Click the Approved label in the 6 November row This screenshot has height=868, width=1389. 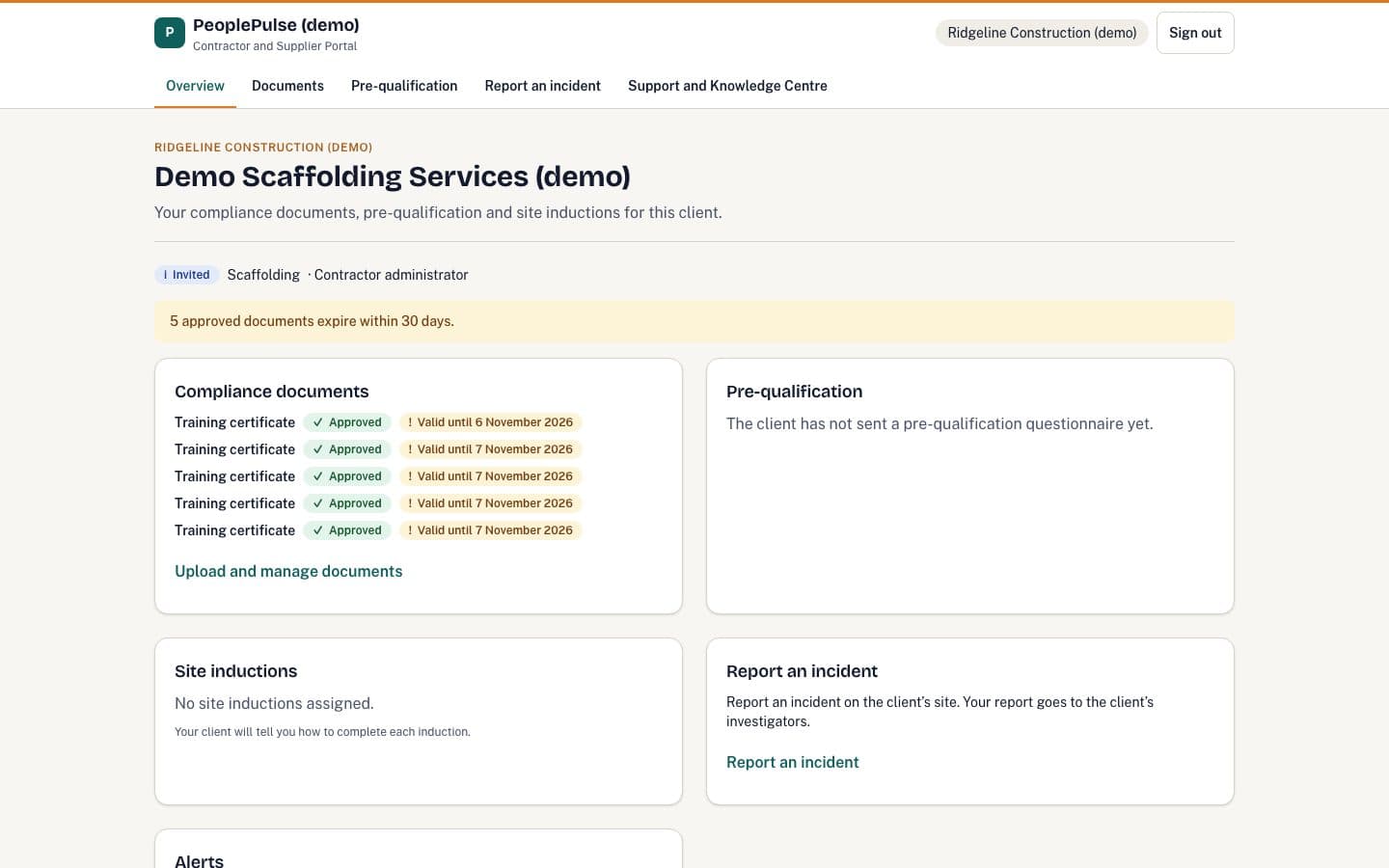coord(355,422)
